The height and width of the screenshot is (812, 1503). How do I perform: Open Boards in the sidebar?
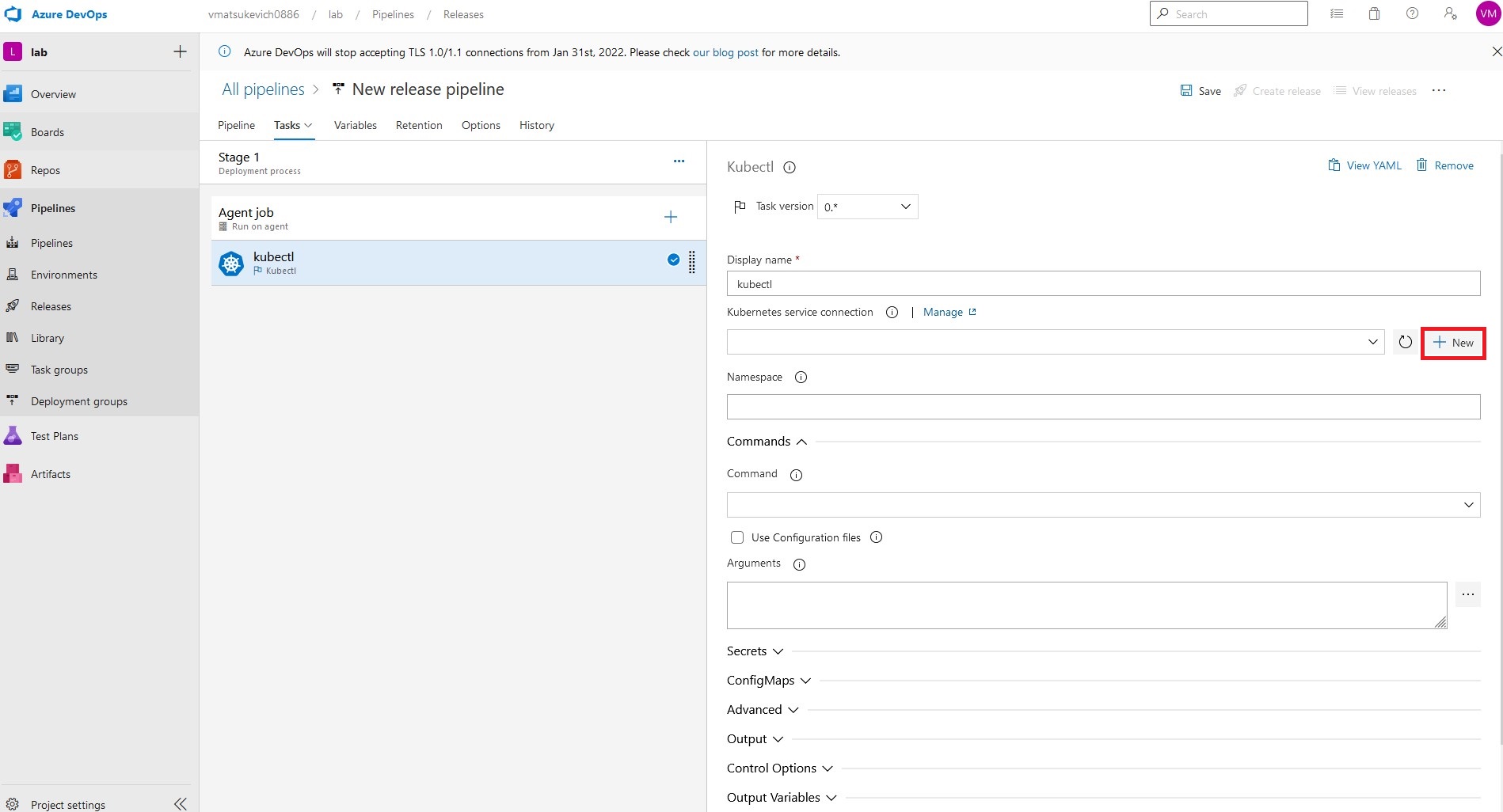tap(48, 132)
